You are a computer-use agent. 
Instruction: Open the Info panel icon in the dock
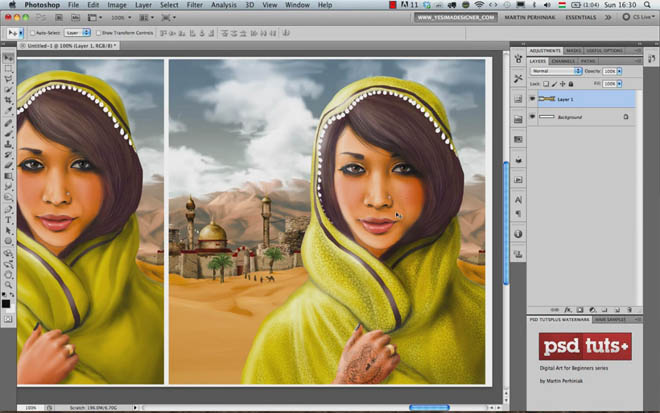[518, 234]
